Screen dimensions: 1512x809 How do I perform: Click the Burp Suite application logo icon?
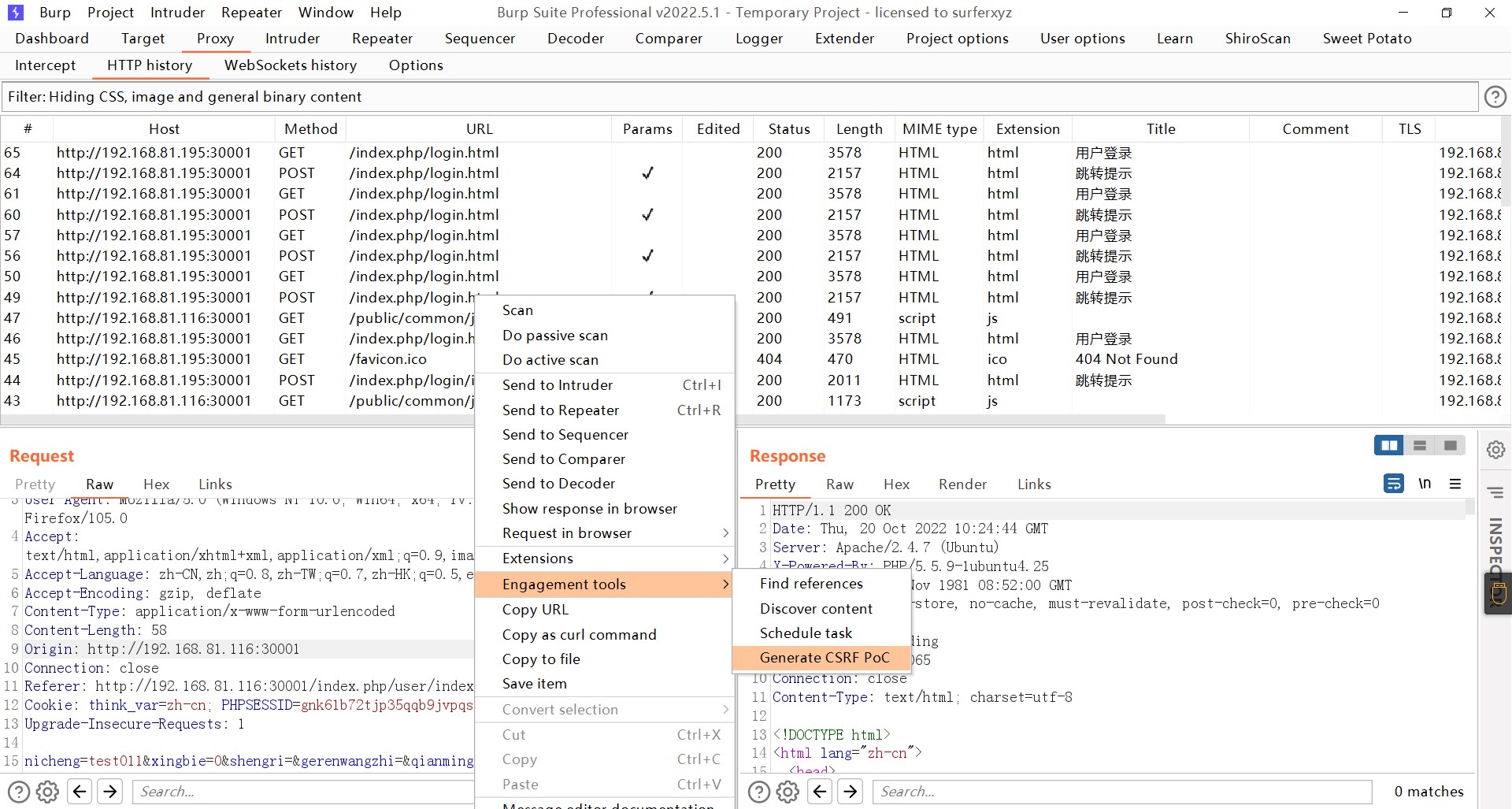[x=16, y=13]
